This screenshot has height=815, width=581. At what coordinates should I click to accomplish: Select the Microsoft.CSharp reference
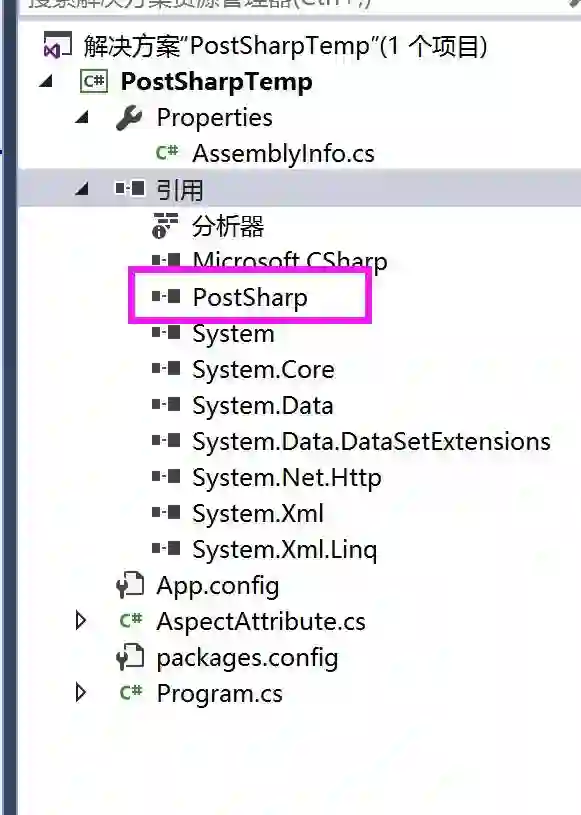pos(289,261)
